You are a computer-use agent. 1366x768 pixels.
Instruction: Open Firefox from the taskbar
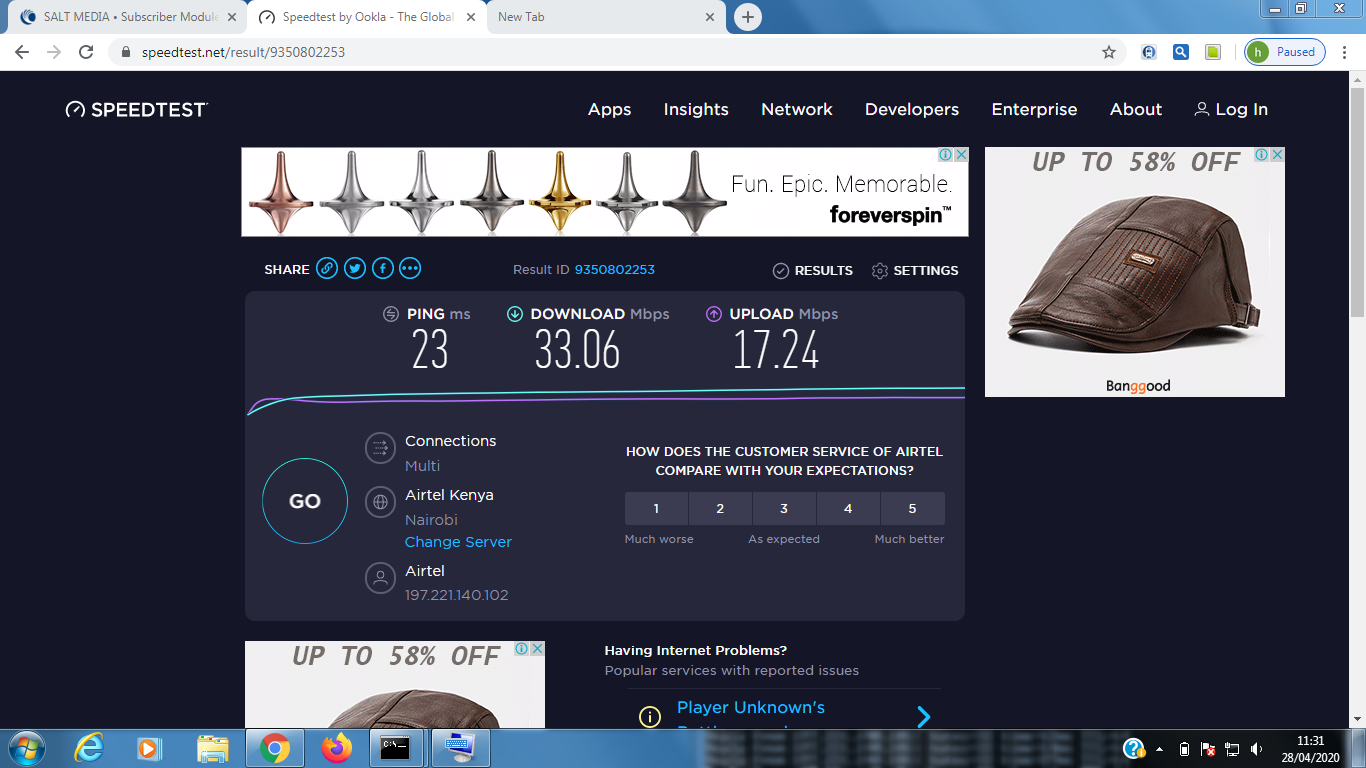pos(337,748)
